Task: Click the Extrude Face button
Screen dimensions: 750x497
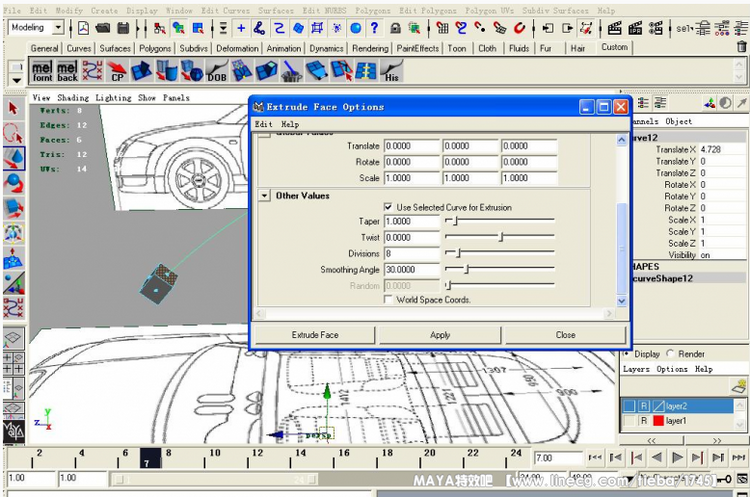Action: pyautogui.click(x=315, y=335)
